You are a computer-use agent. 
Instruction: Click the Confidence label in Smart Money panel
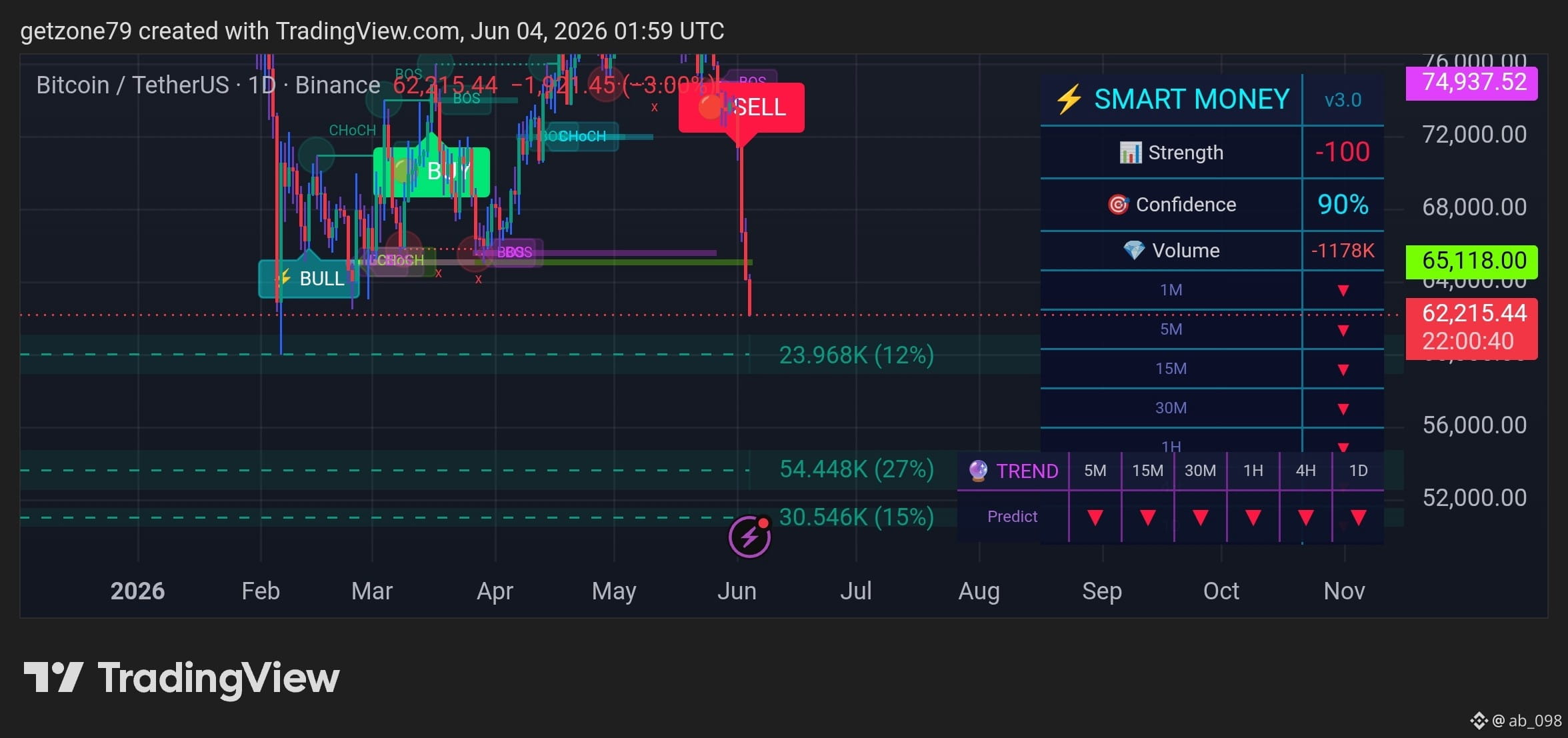point(1186,204)
